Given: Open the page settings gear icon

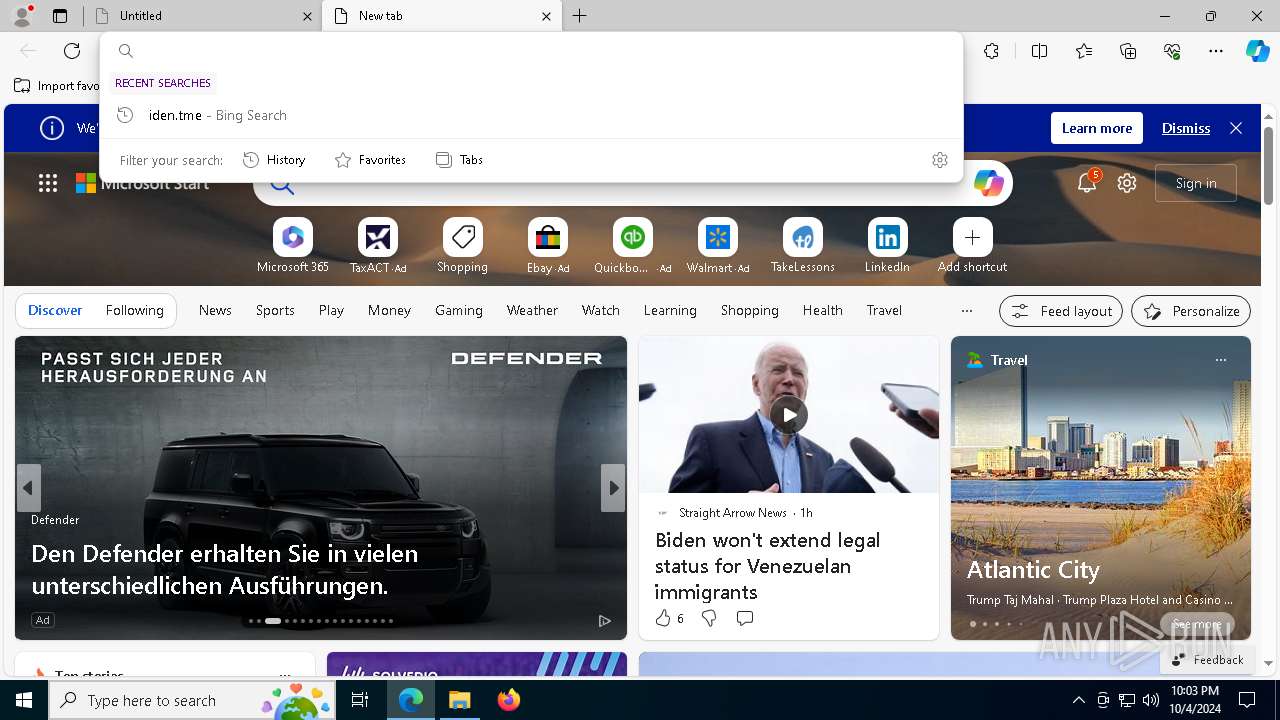Looking at the screenshot, I should 1127,183.
